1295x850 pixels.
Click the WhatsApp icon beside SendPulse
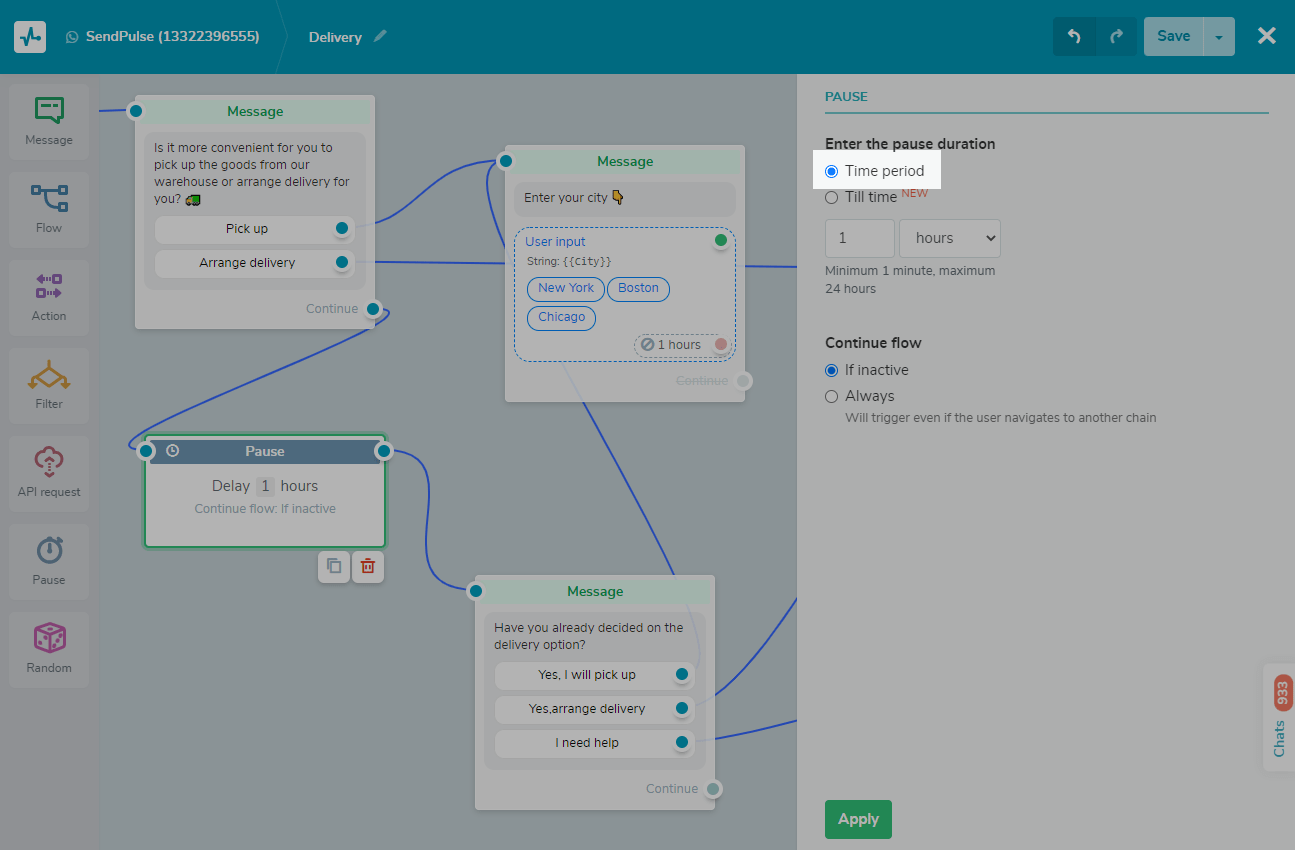[x=72, y=37]
